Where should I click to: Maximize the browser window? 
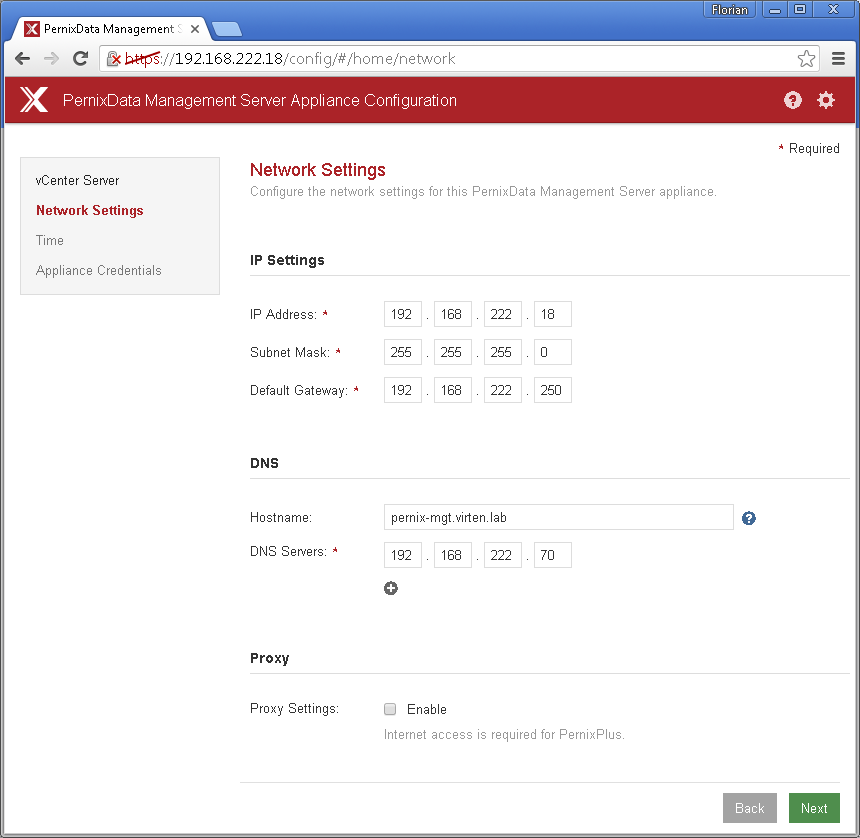point(800,10)
